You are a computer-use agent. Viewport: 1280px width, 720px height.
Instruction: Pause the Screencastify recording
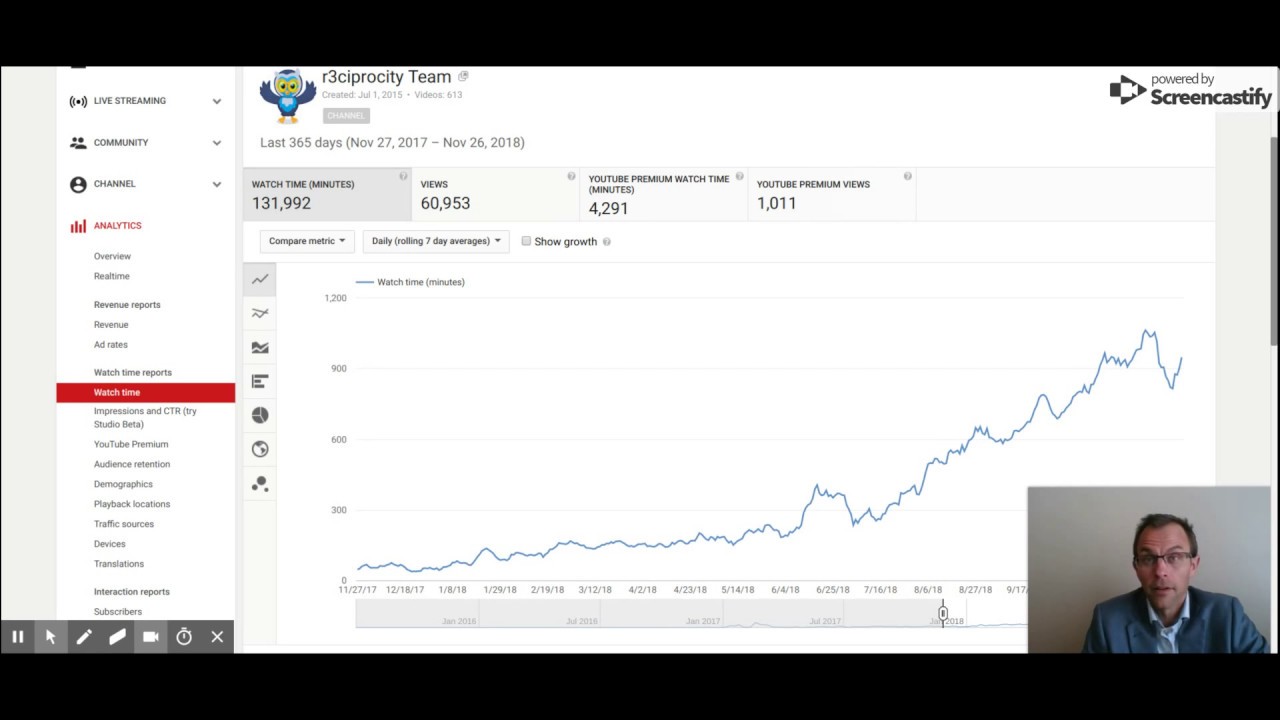click(x=17, y=637)
